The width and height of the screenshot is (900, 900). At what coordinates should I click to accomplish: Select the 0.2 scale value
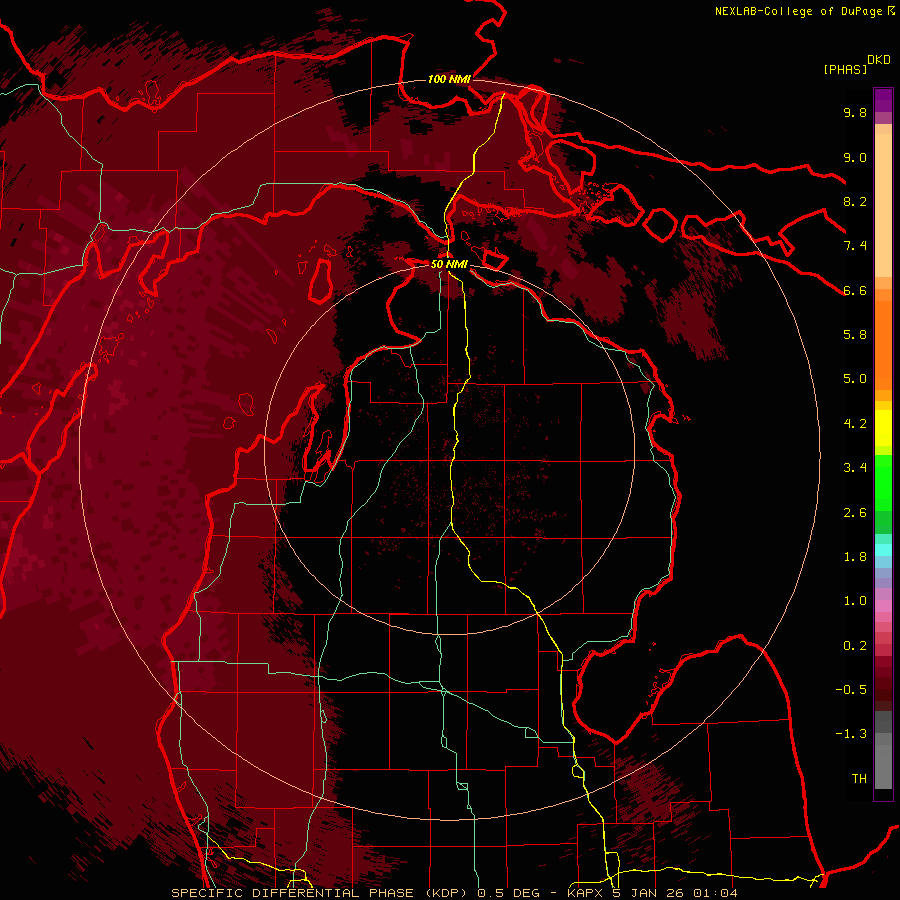855,646
